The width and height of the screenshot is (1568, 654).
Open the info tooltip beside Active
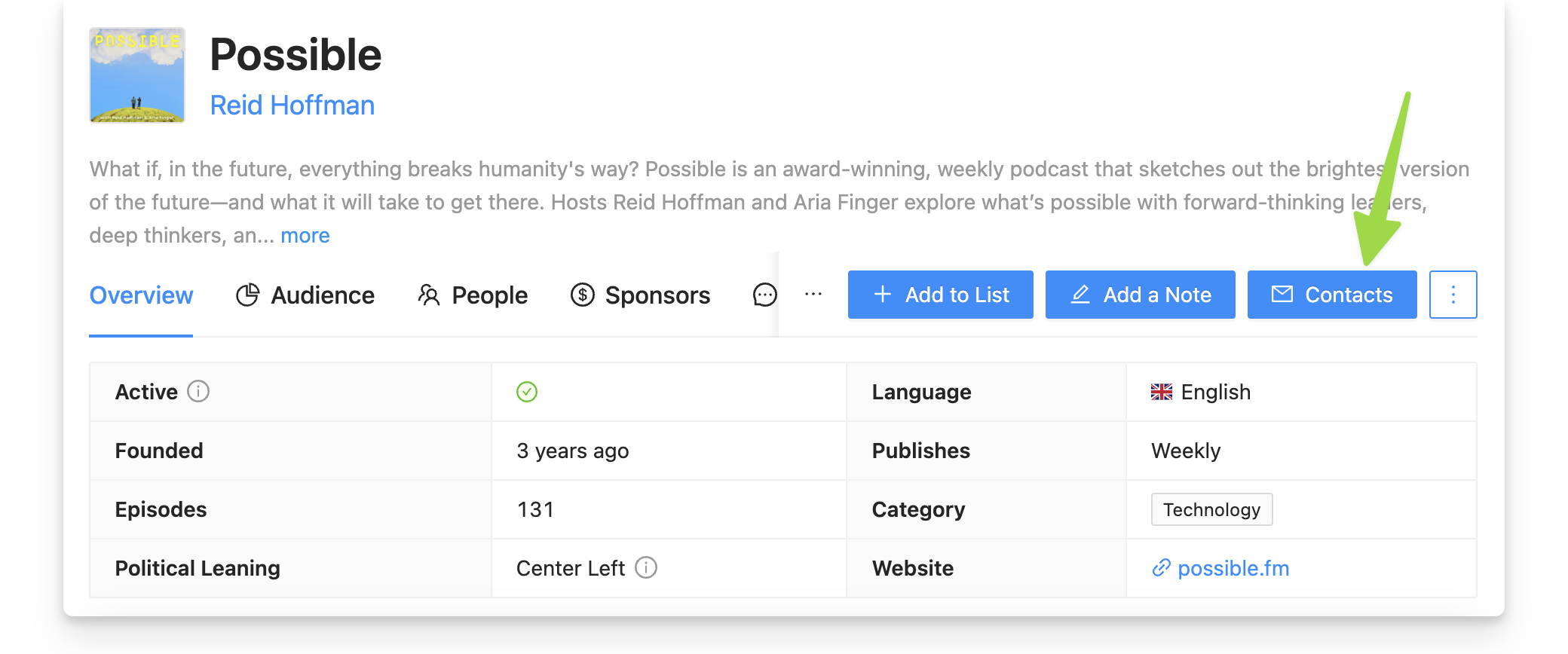click(x=198, y=392)
